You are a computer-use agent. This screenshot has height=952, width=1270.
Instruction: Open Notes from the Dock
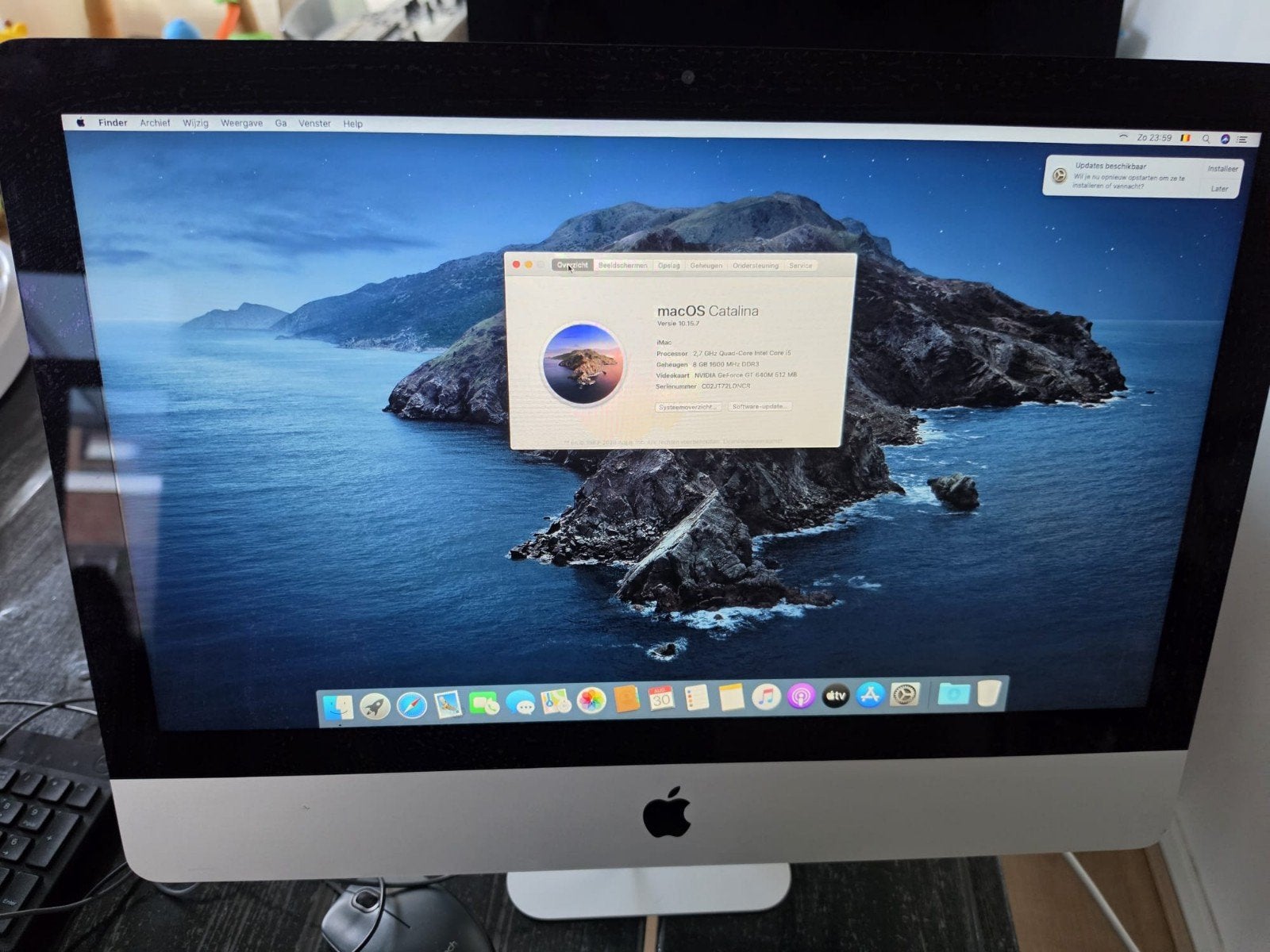pos(731,698)
